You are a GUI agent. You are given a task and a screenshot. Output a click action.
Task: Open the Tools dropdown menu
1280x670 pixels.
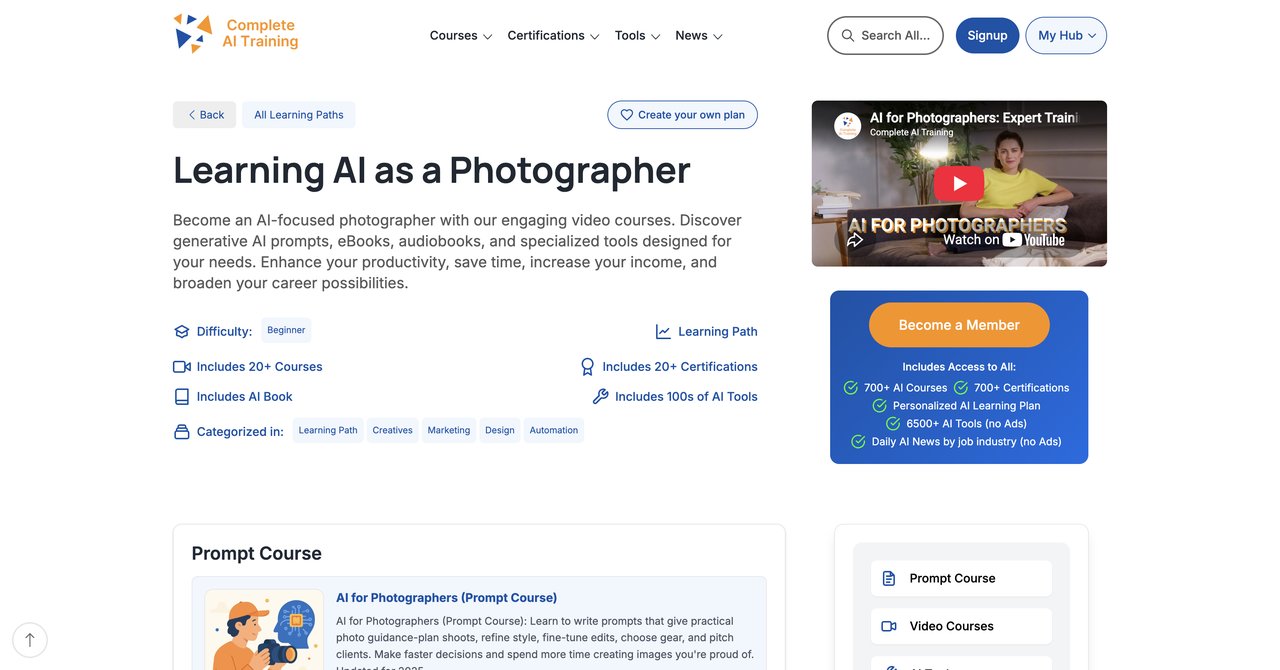[637, 35]
